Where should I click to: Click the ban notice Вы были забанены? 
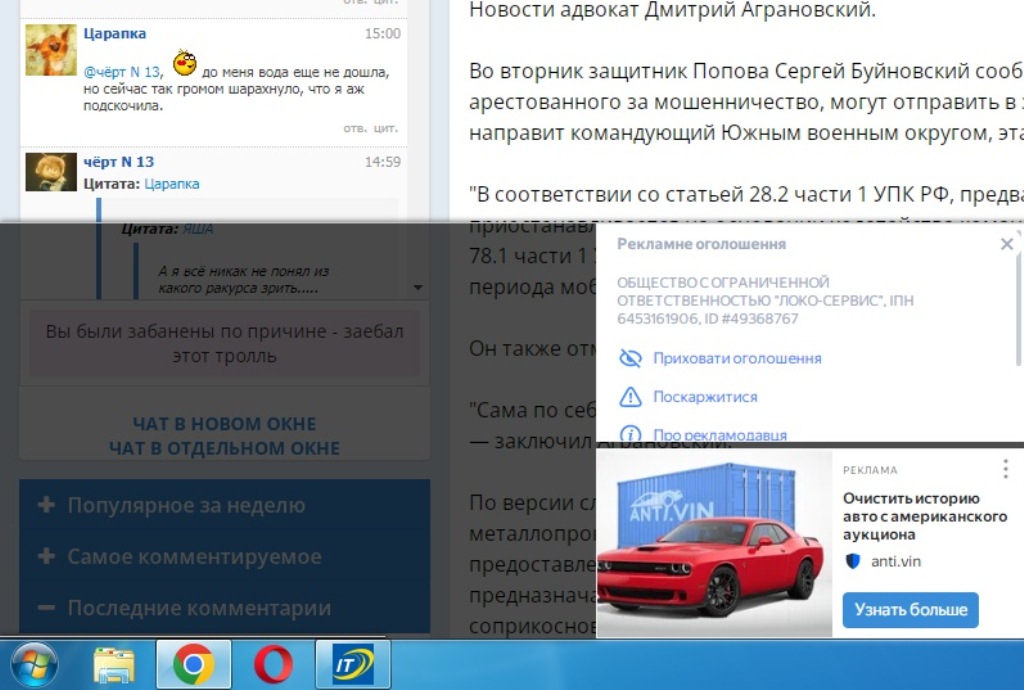pyautogui.click(x=224, y=343)
